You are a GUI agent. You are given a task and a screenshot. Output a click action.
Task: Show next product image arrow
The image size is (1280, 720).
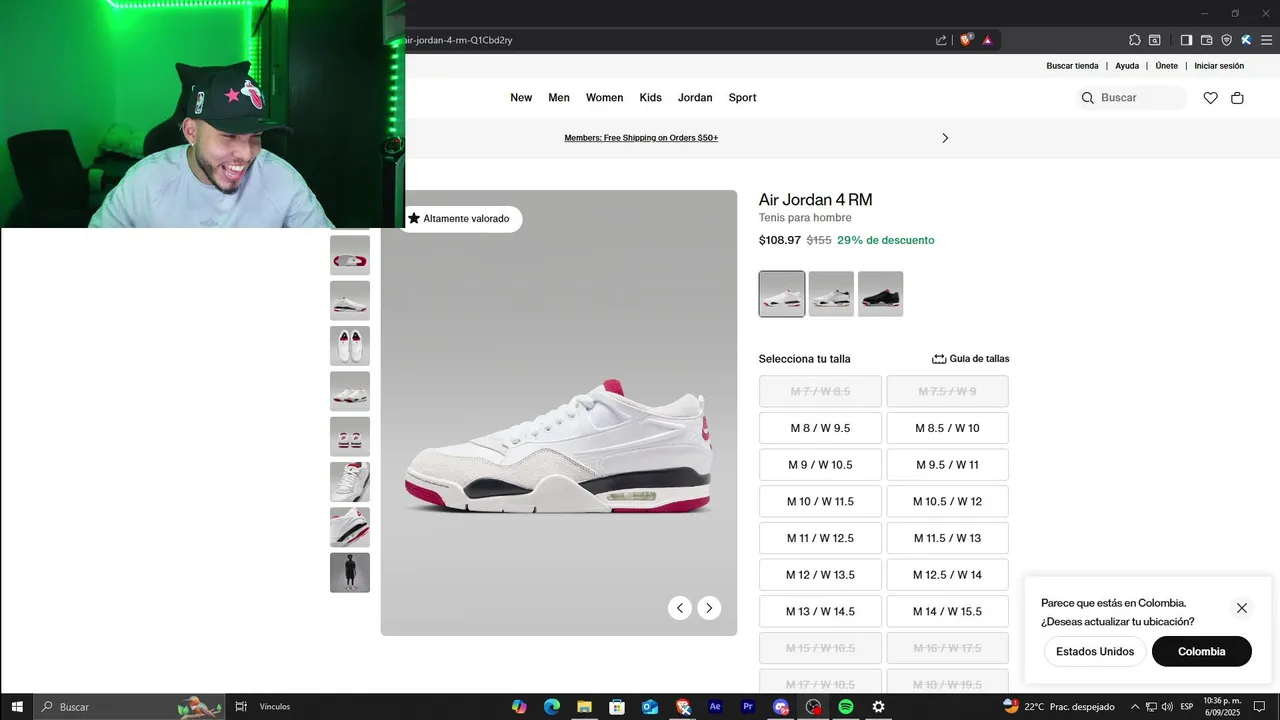tap(709, 608)
